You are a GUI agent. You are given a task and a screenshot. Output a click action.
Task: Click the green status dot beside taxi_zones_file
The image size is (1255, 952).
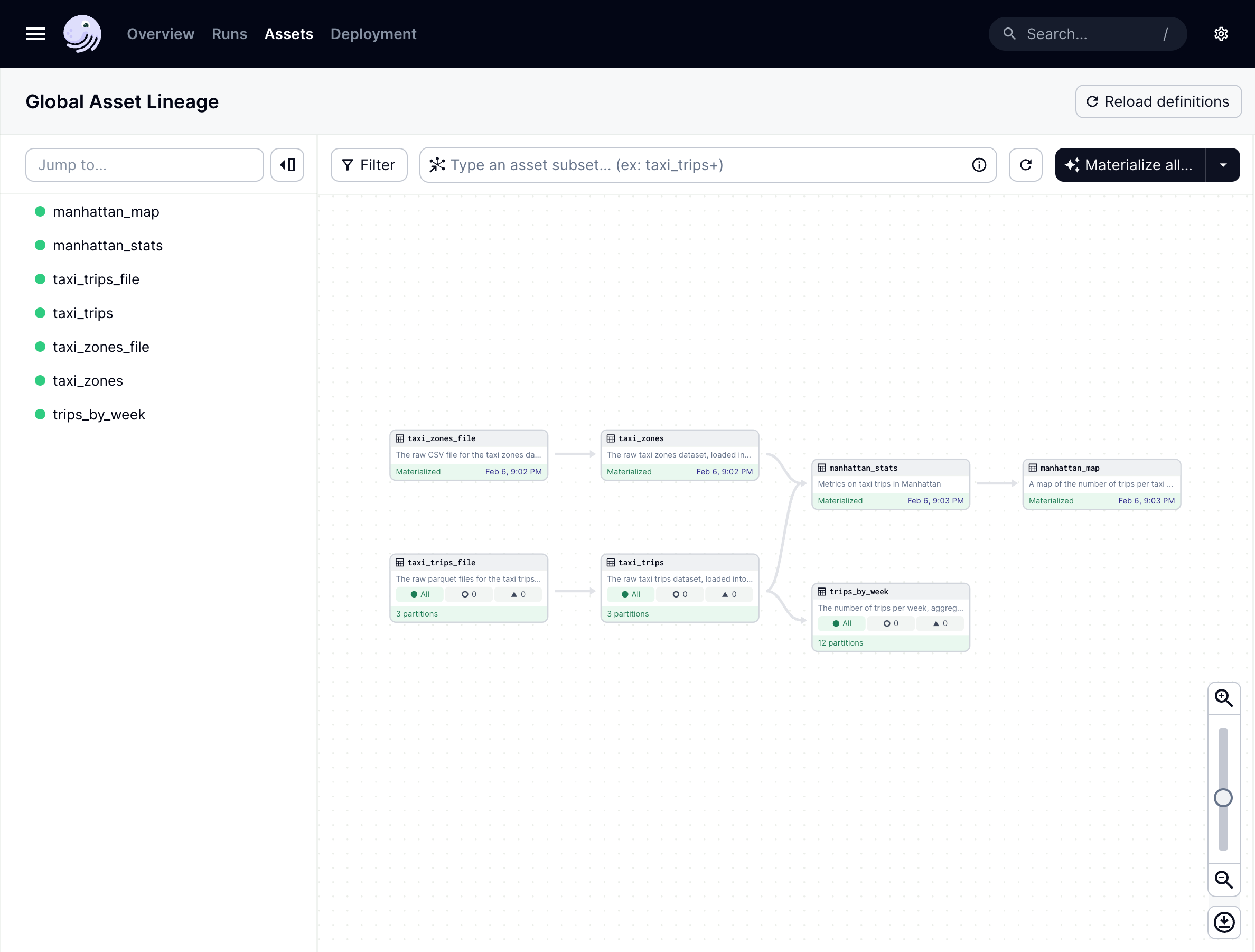pos(40,347)
